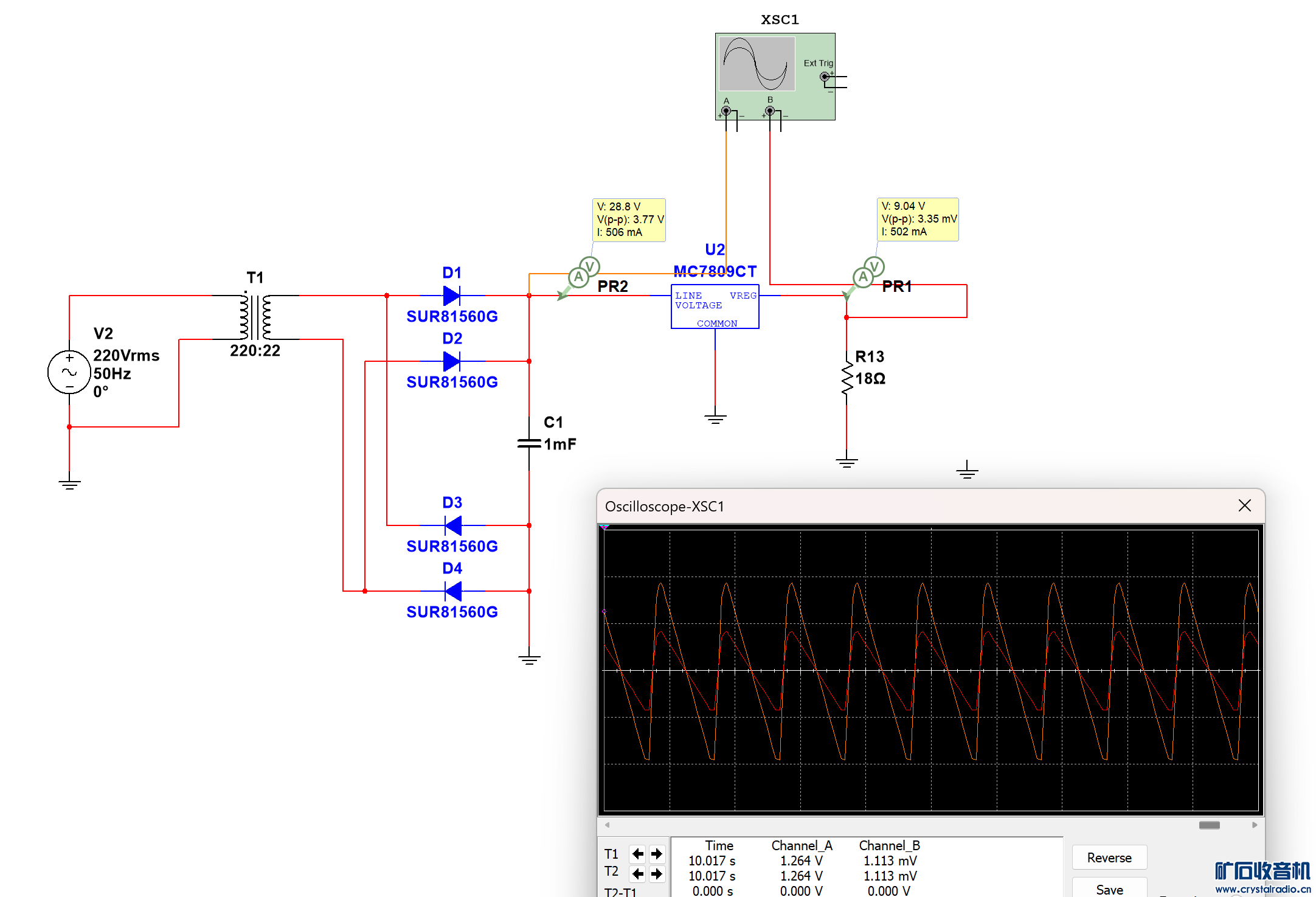Click the 18Ω resistor value label

870,378
